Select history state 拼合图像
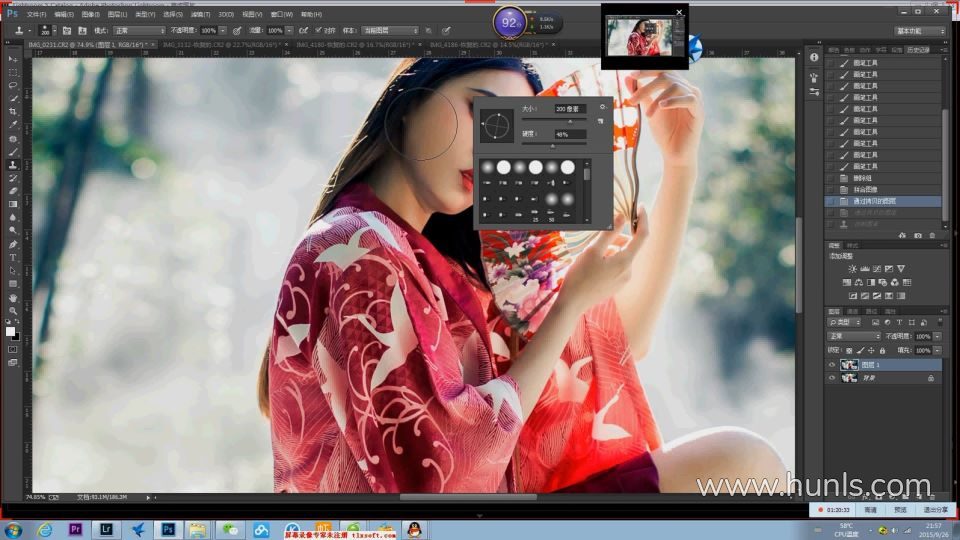Image resolution: width=960 pixels, height=540 pixels. 884,190
